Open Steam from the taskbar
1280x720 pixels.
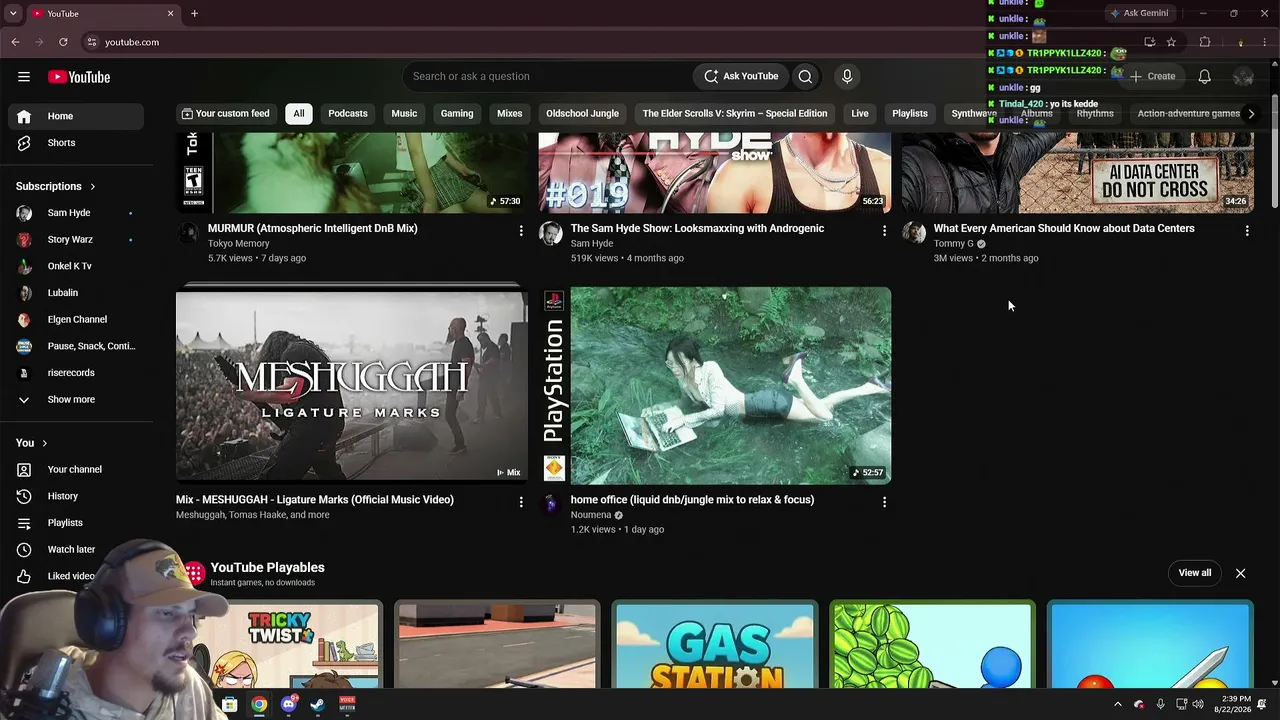coord(318,704)
